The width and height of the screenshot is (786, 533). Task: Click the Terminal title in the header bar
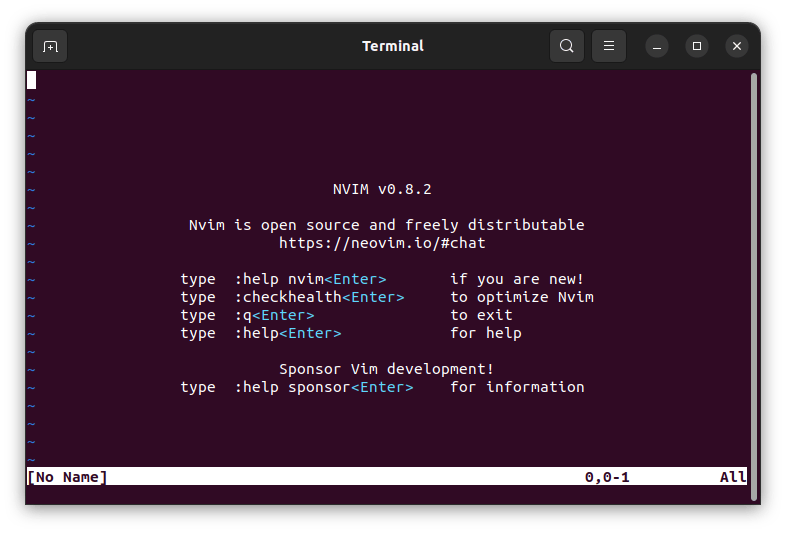tap(392, 46)
